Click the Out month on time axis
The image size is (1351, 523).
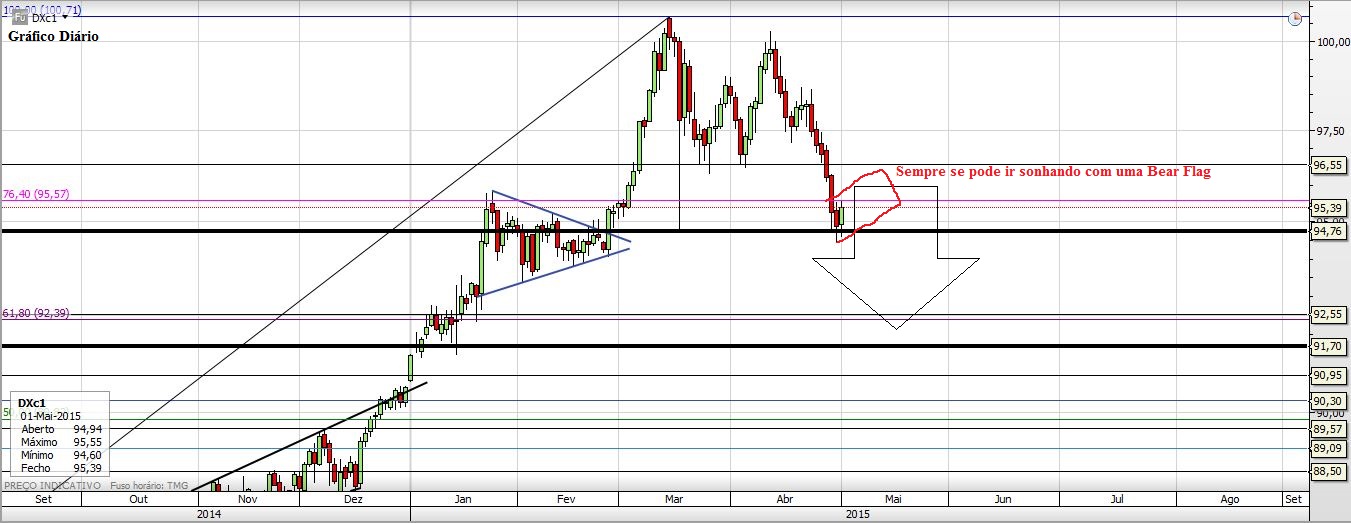click(x=139, y=498)
